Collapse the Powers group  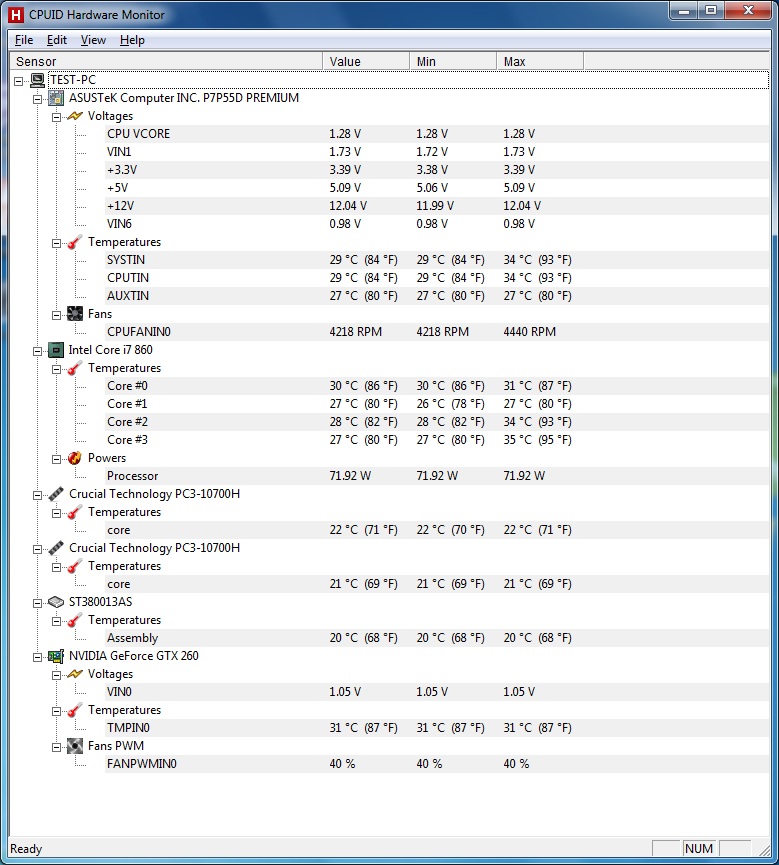coord(56,459)
